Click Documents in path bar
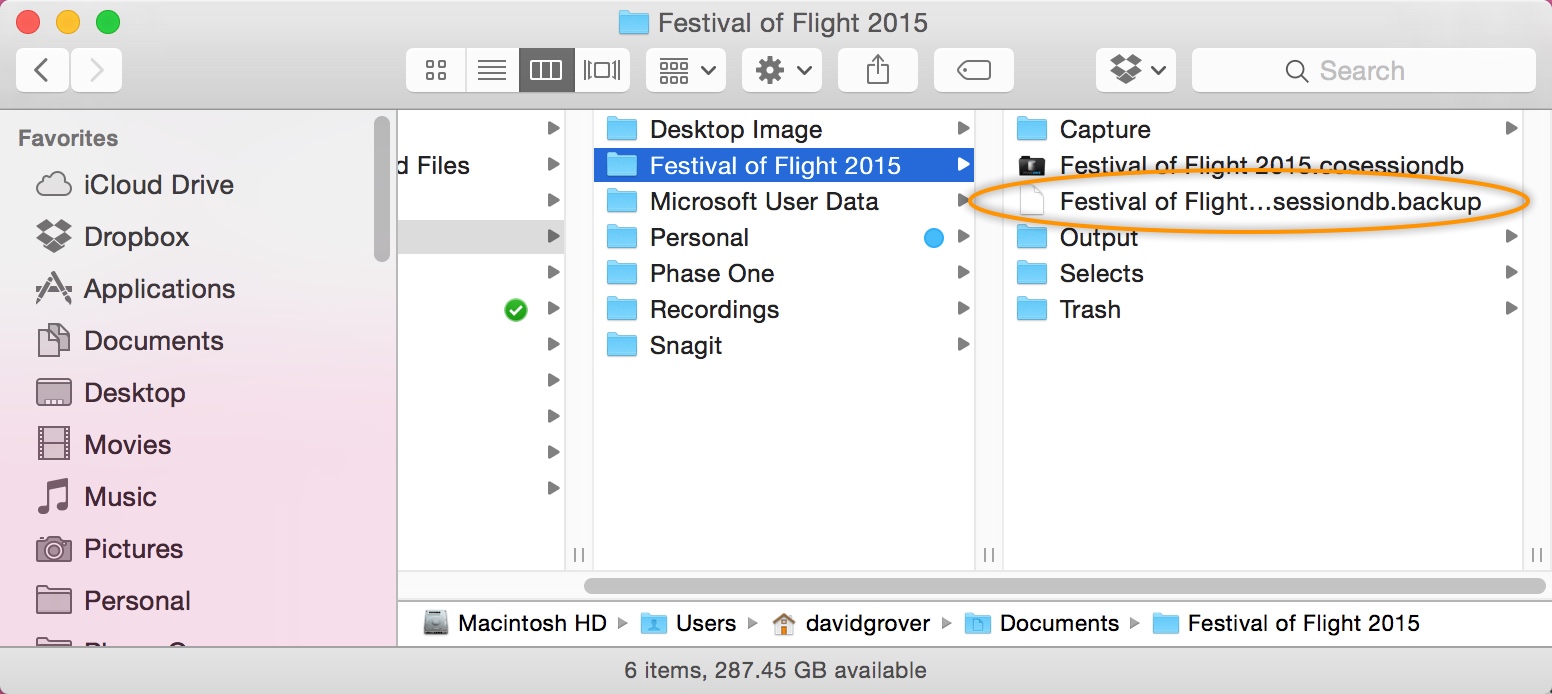1552x694 pixels. click(x=1042, y=623)
